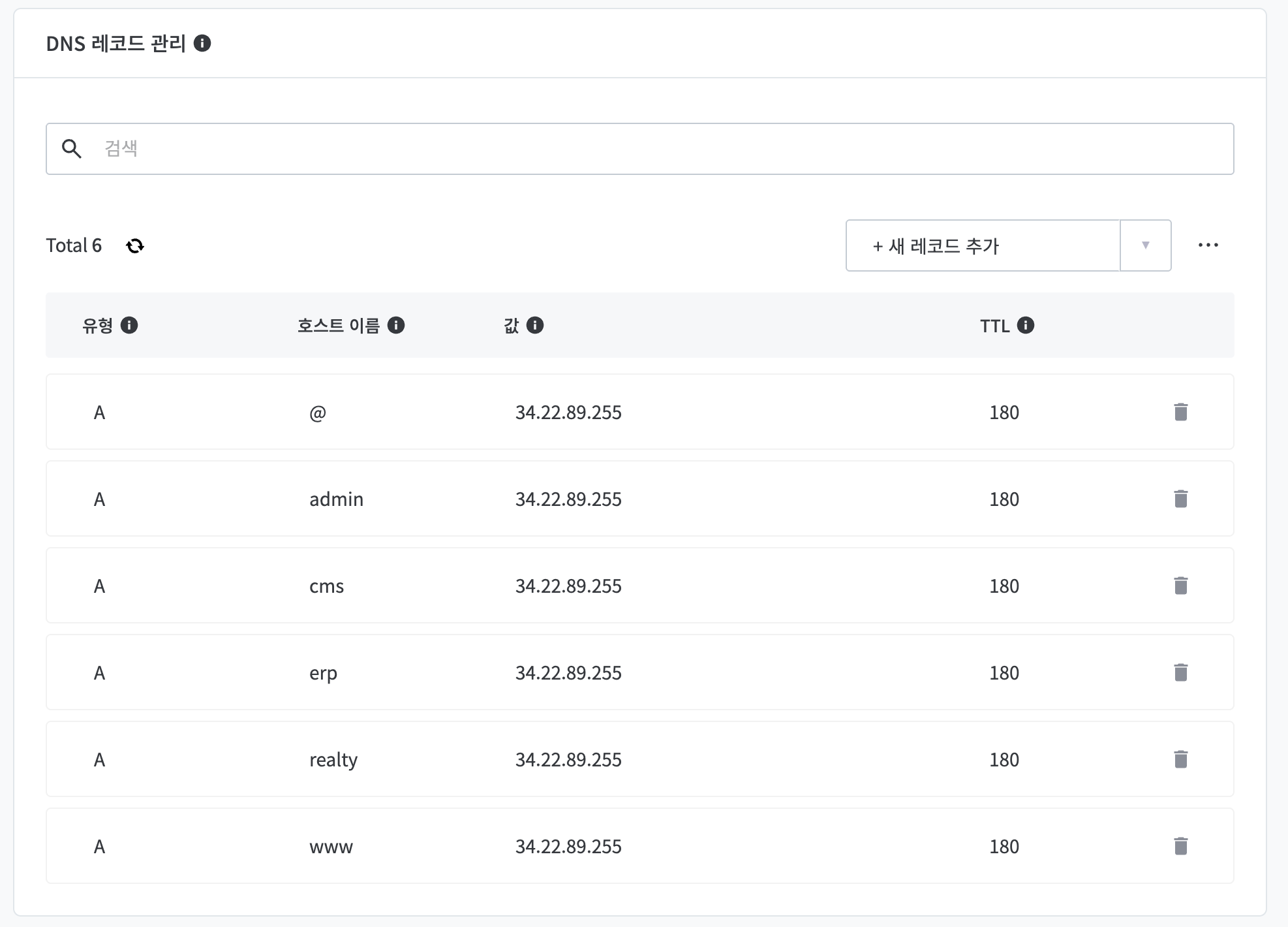Viewport: 1288px width, 927px height.
Task: Click the TTL value 180 on realty row
Action: (x=1004, y=760)
